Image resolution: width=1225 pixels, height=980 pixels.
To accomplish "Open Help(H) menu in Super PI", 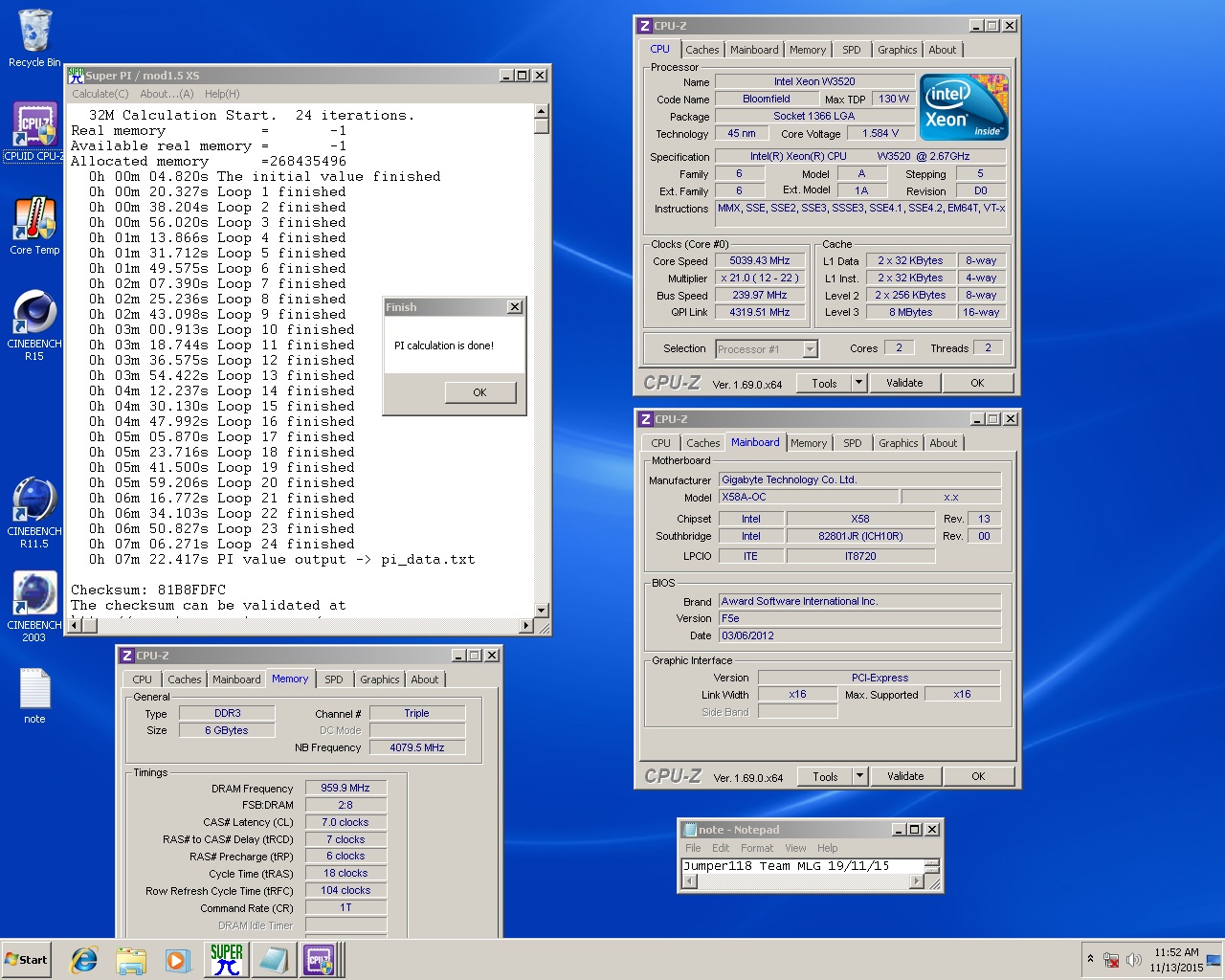I will pyautogui.click(x=222, y=94).
